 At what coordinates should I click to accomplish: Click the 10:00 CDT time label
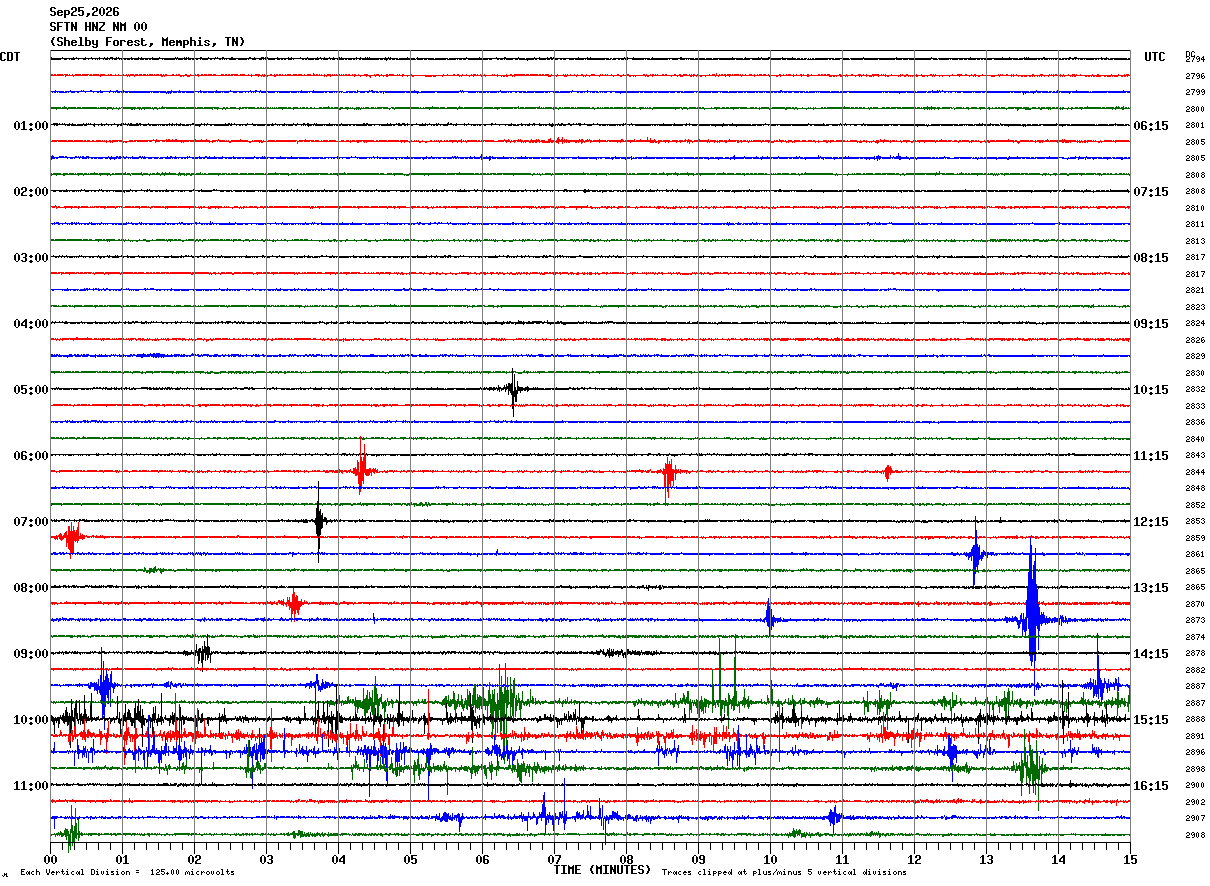pyautogui.click(x=30, y=720)
